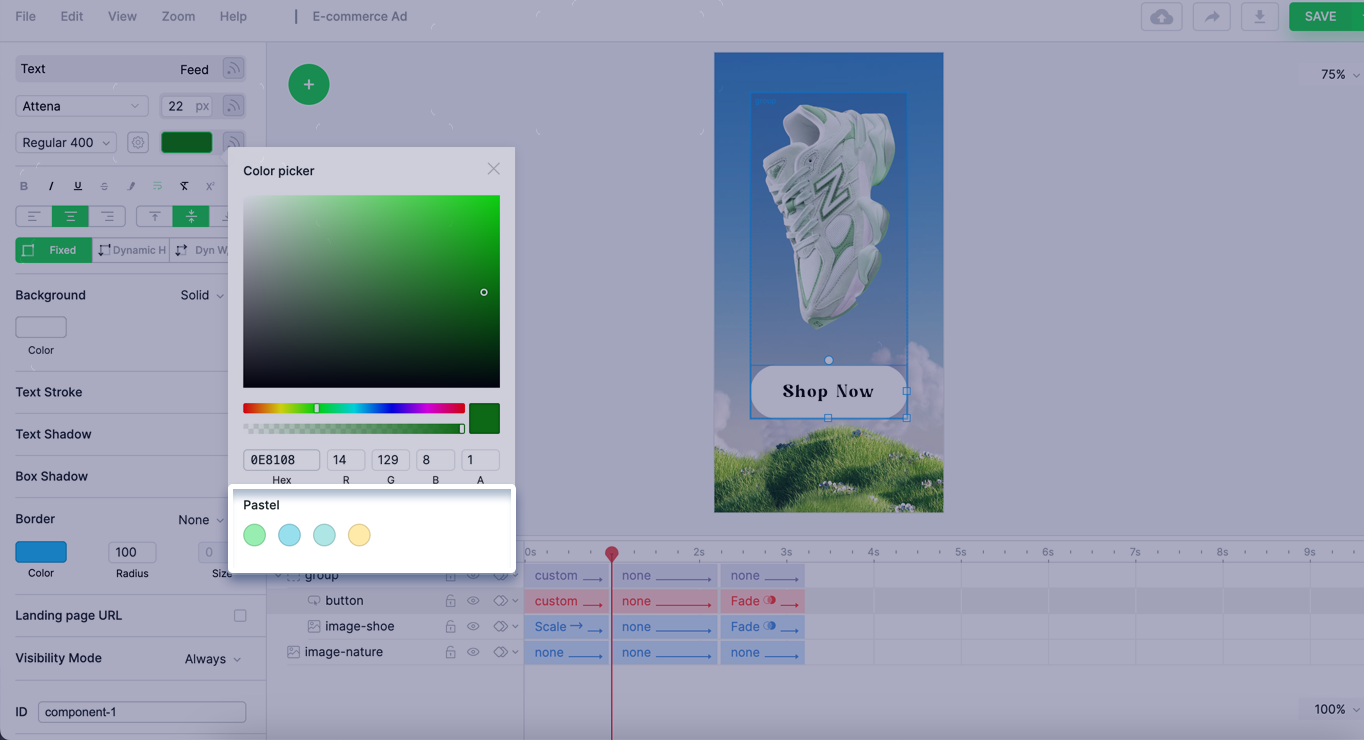Toggle visibility of the image-nature layer

(473, 652)
